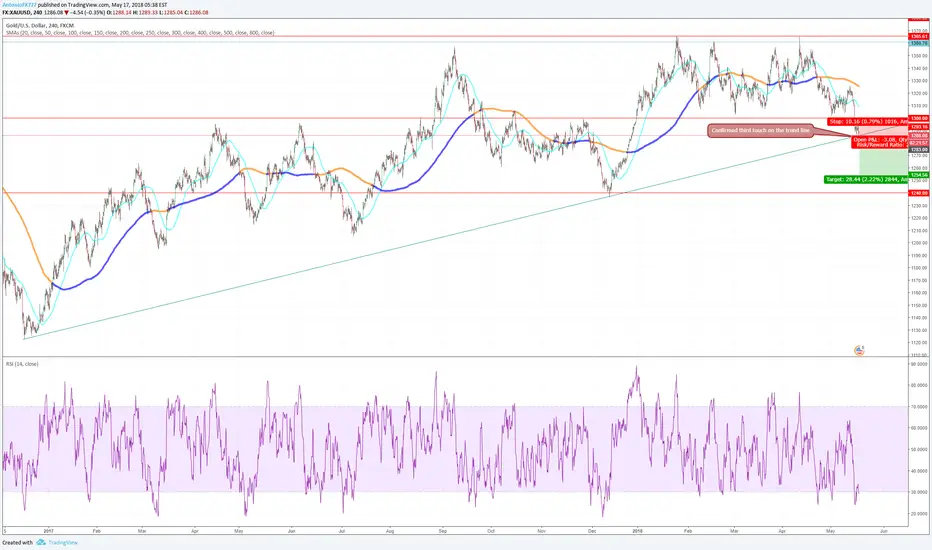The image size is (932, 550).
Task: Click the 30.0000 level on the RSI axis
Action: point(919,492)
